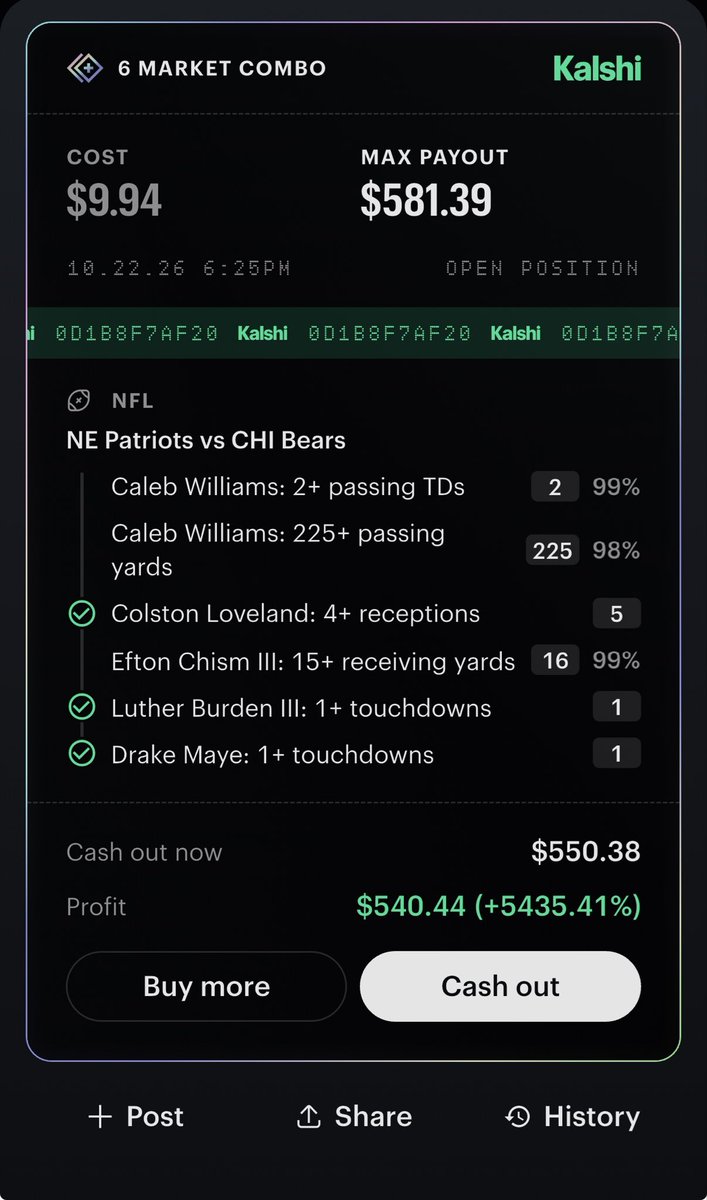Click the green check beside Colston Loveland

coord(81,614)
